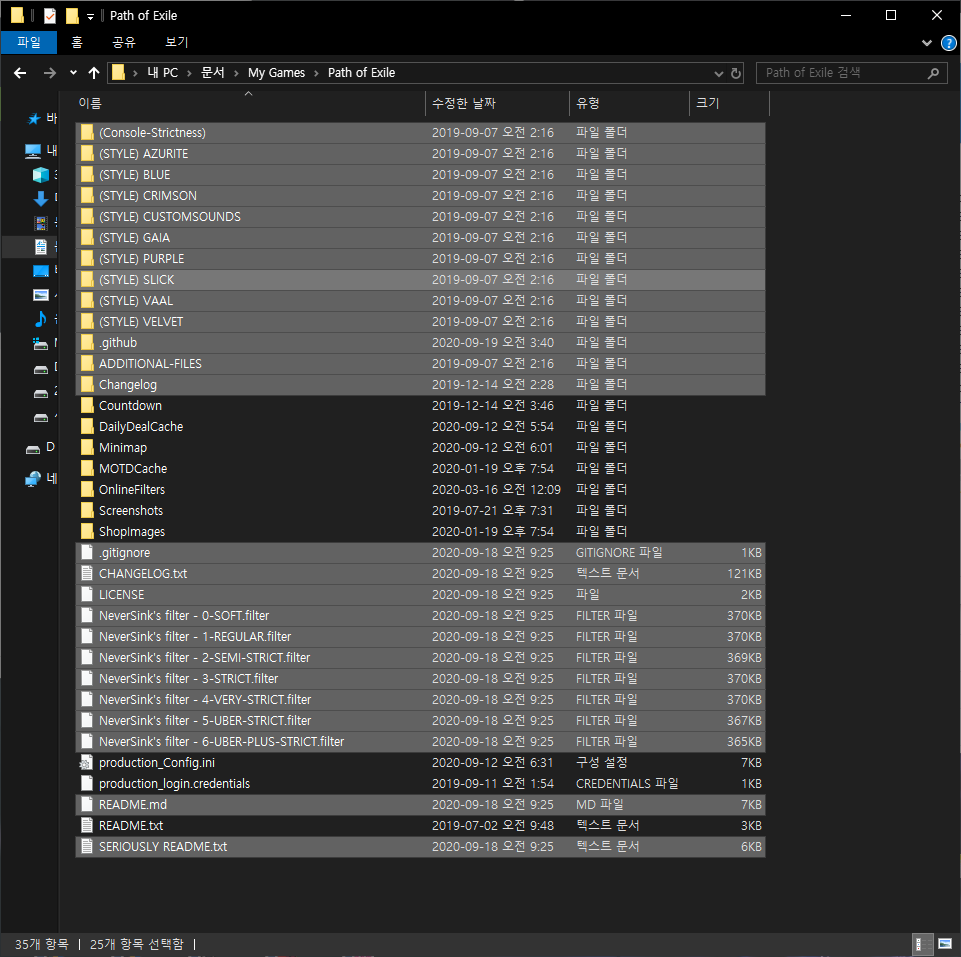This screenshot has height=957, width=961.
Task: Select the Documents icon in sidebar
Action: click(x=41, y=247)
